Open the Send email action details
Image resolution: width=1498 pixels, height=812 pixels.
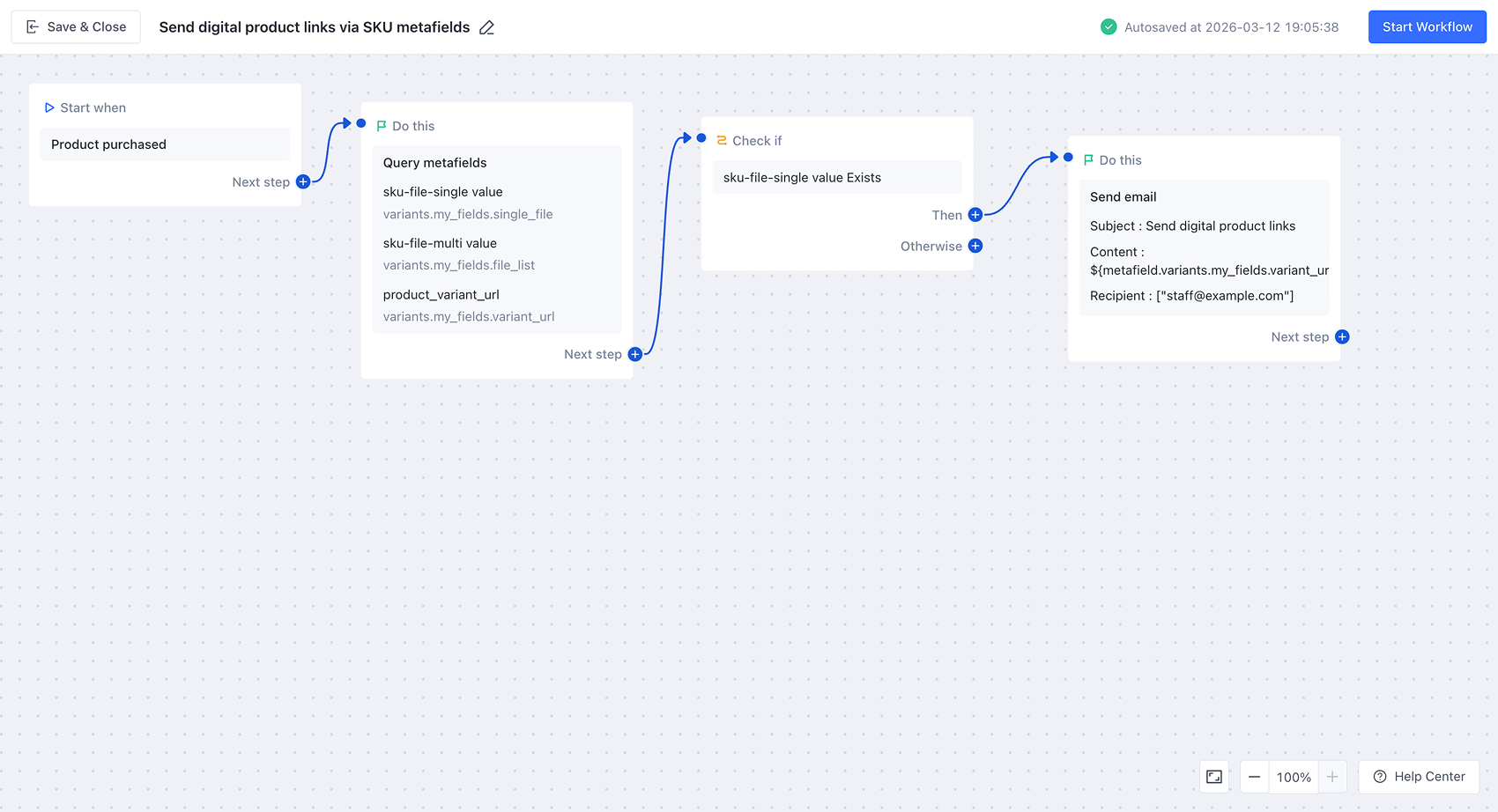[1204, 247]
